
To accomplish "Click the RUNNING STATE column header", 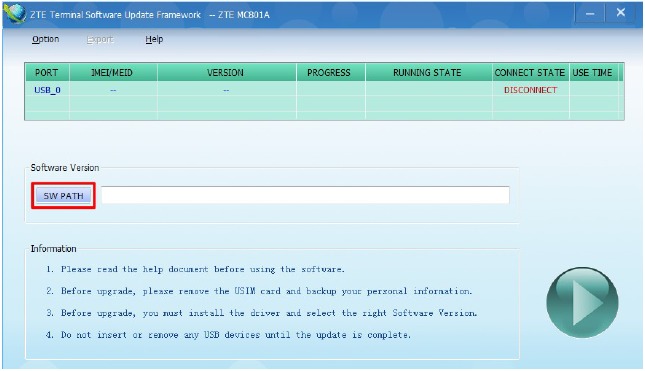I will (x=428, y=72).
